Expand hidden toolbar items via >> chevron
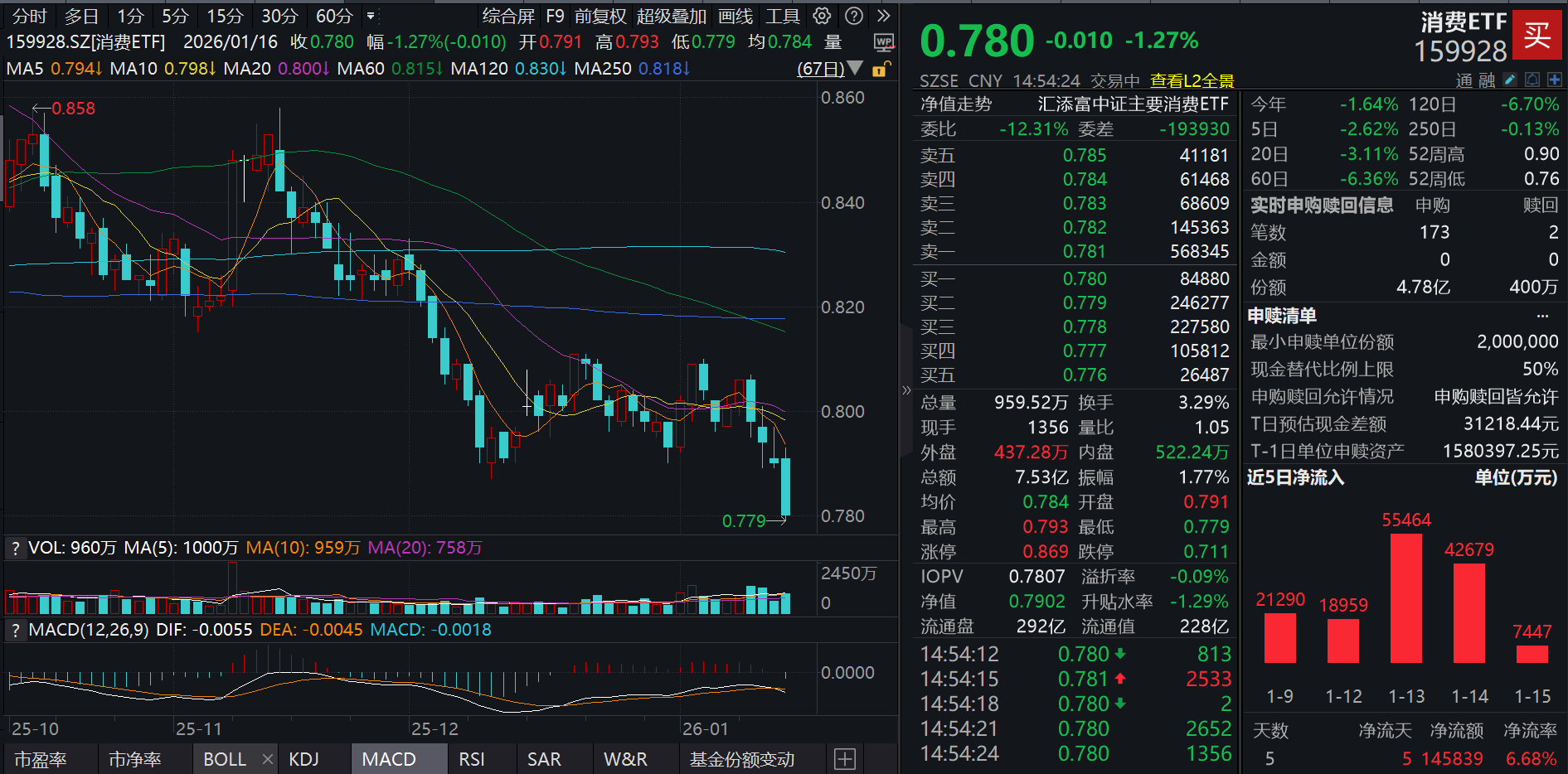Image resolution: width=1568 pixels, height=774 pixels. (x=882, y=16)
